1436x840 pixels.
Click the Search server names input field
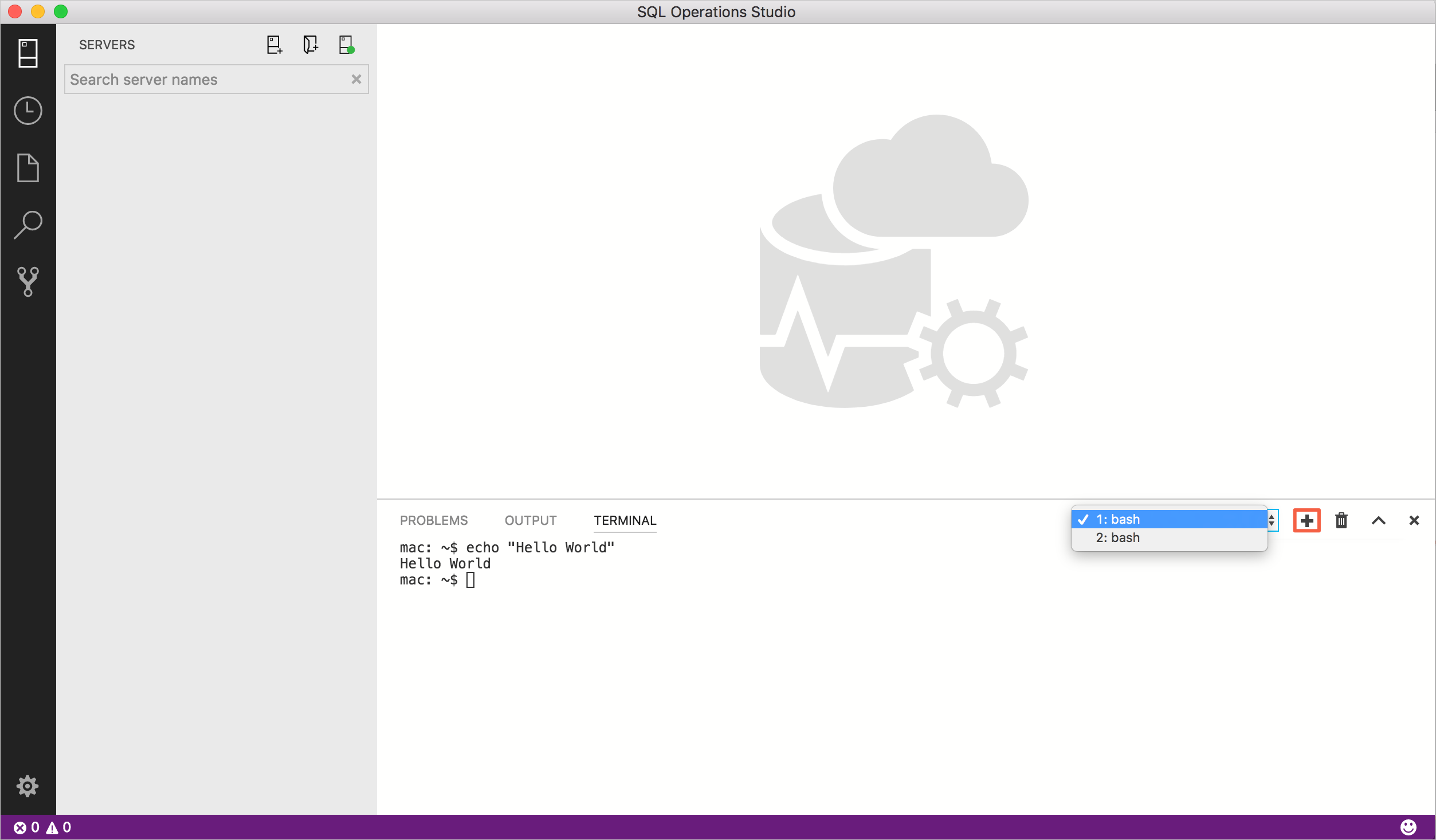pos(214,79)
